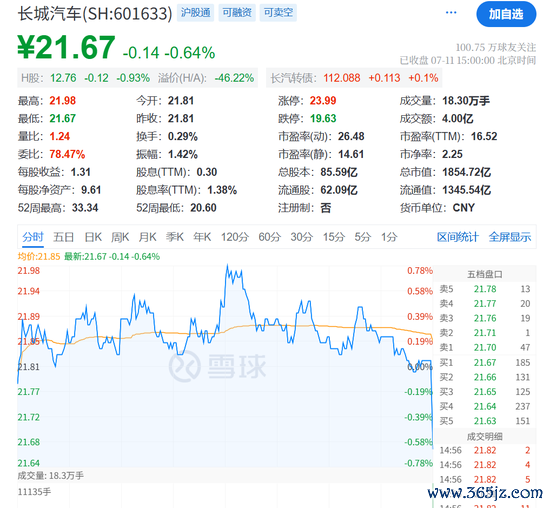Screen dimensions: 550x508
Task: Open the three-dot more options menu
Action: [451, 13]
